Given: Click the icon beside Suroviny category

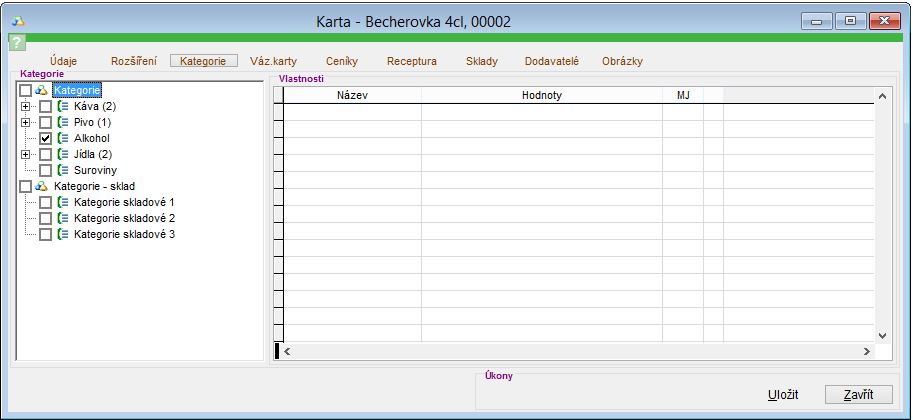Looking at the screenshot, I should (63, 170).
